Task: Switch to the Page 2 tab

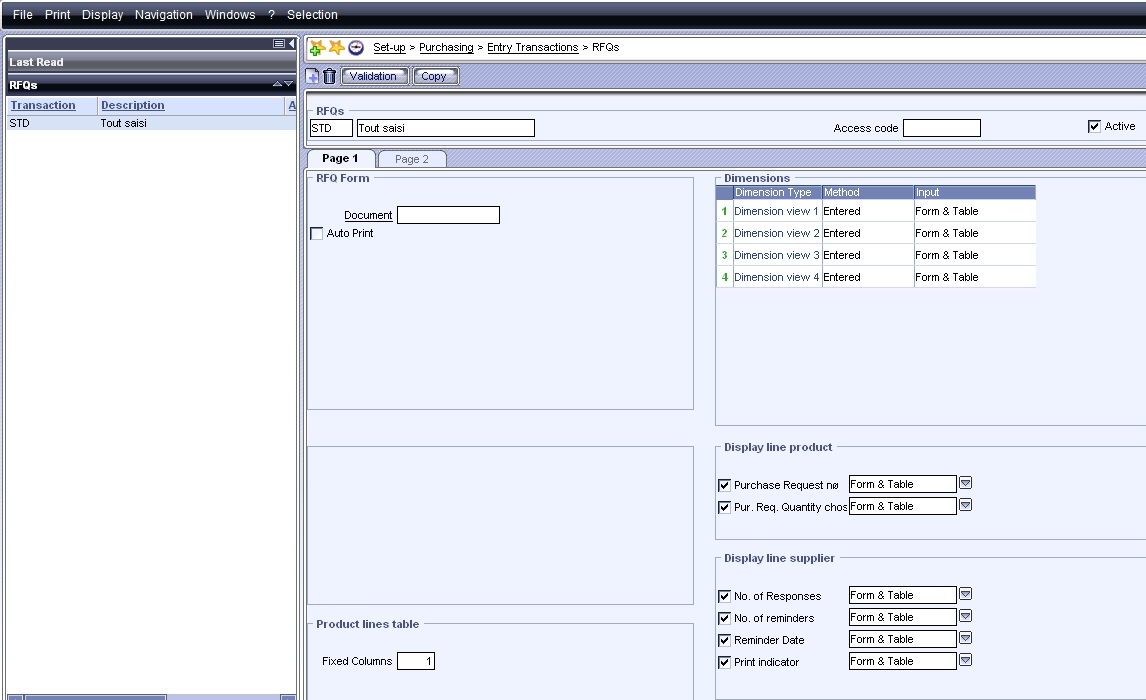Action: click(x=411, y=159)
